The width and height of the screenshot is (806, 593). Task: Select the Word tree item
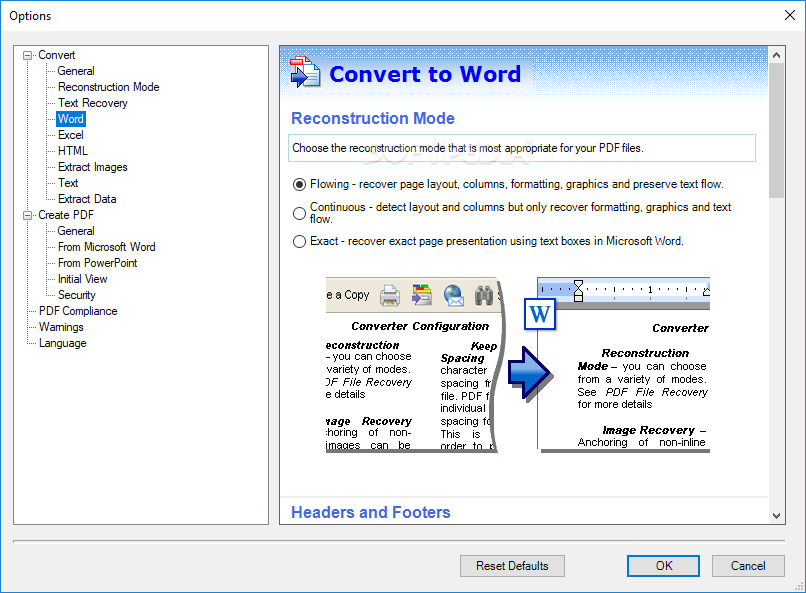point(71,119)
